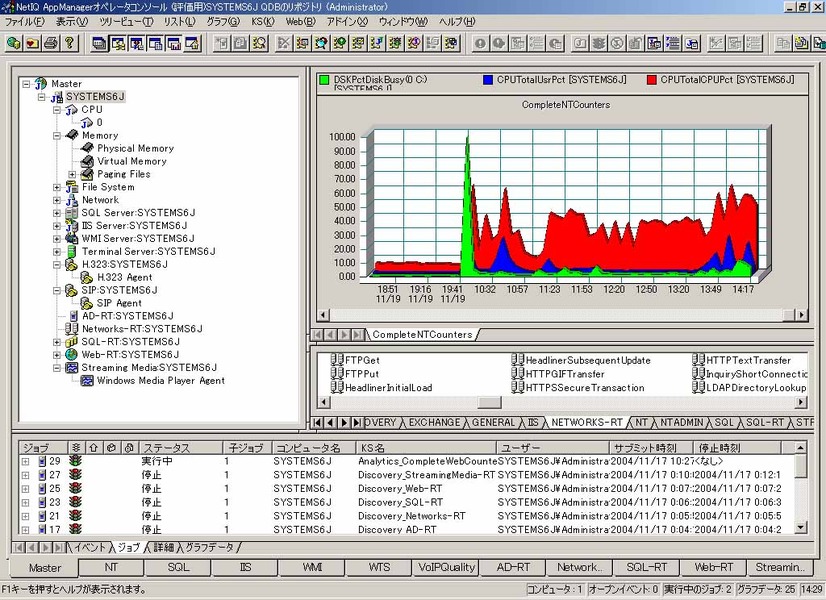The width and height of the screenshot is (826, 600).
Task: Click the red CPUTotalCPUPct legend swatch
Action: [652, 80]
